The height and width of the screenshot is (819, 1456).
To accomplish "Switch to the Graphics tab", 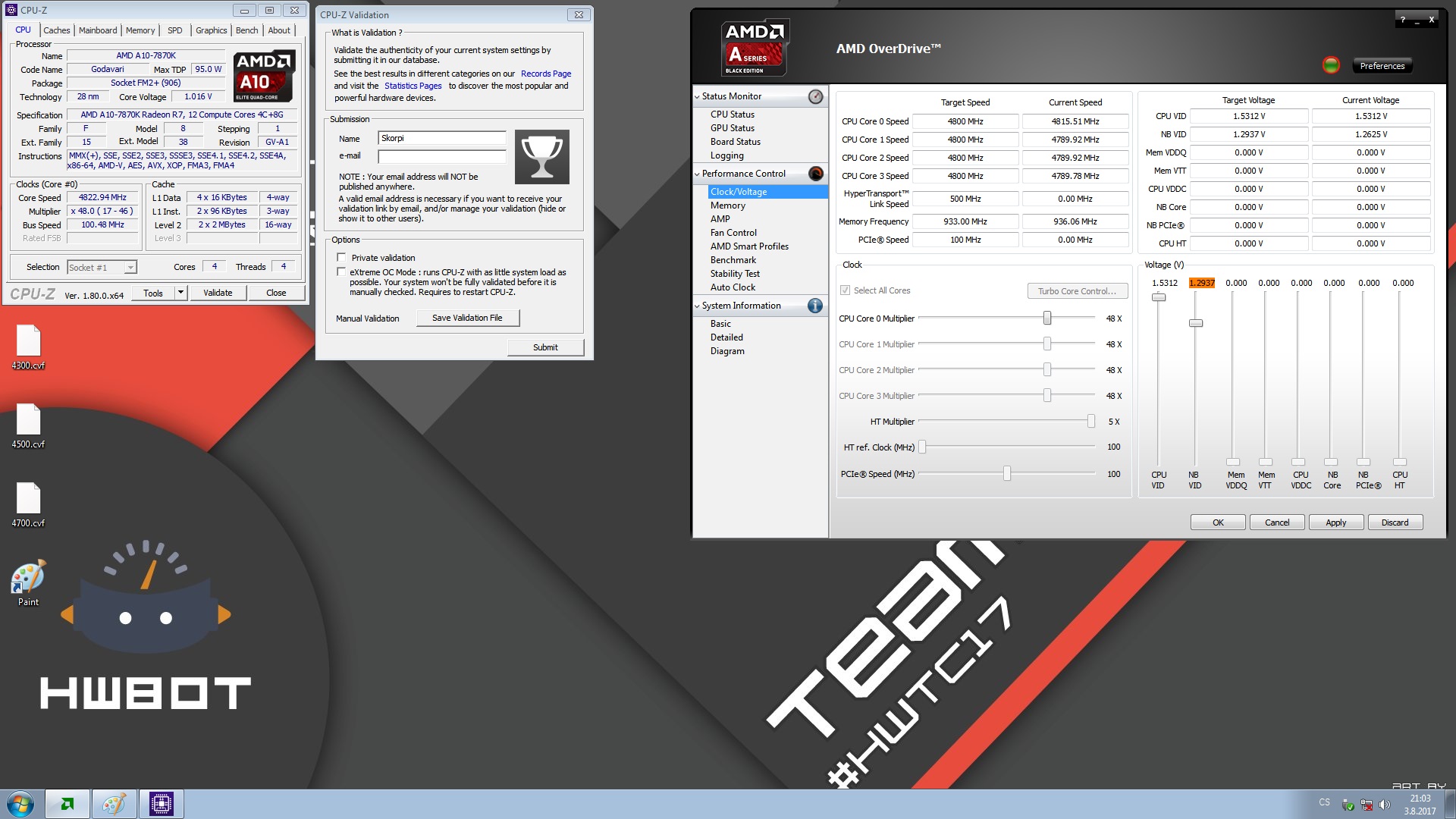I will (x=211, y=30).
